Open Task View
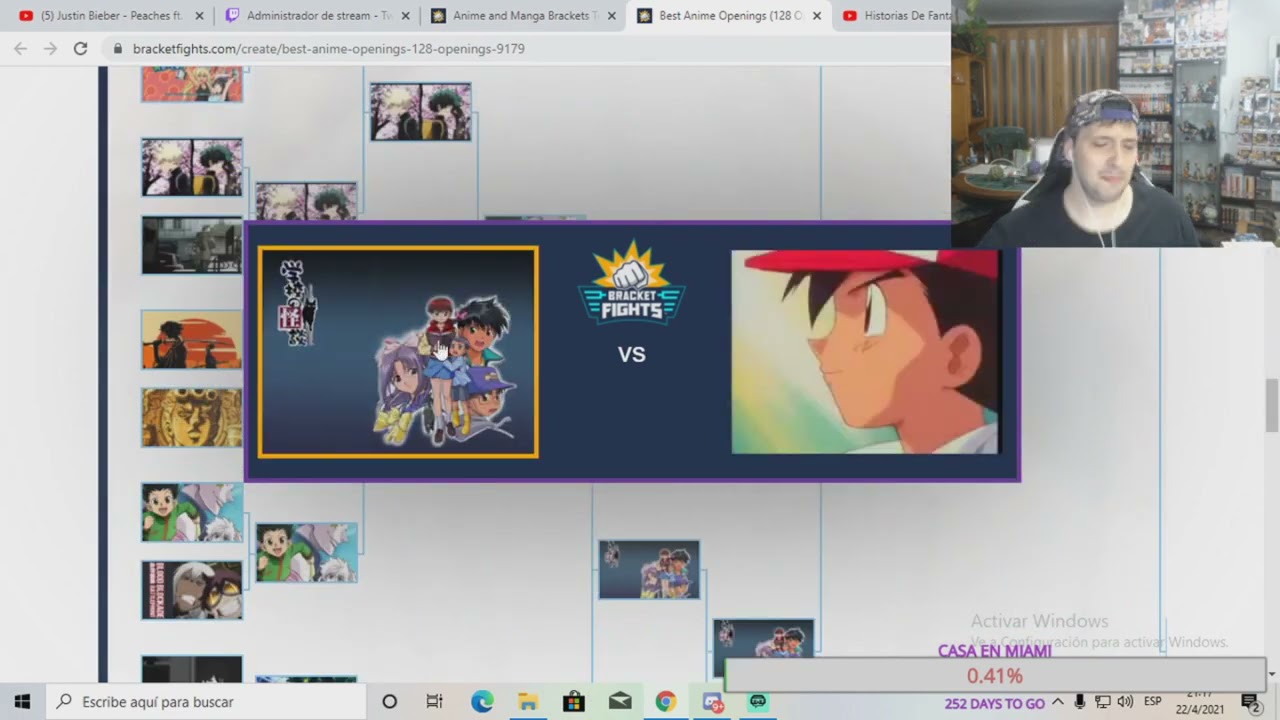1280x720 pixels. click(434, 702)
